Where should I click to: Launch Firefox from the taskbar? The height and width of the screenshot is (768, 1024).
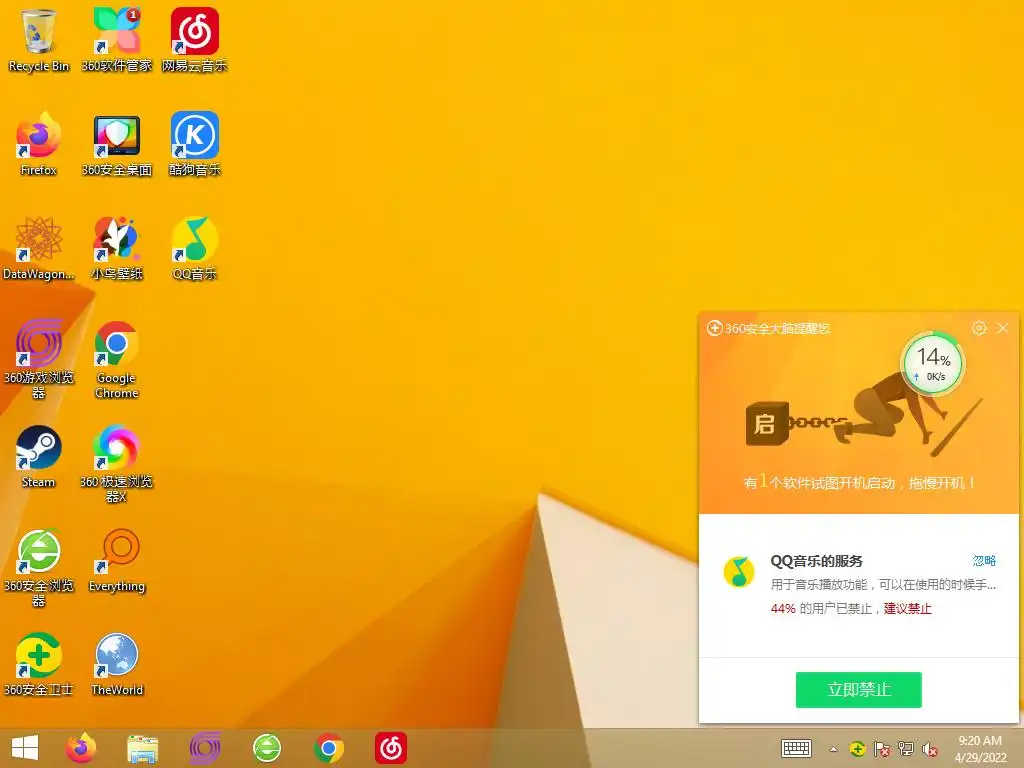(x=81, y=748)
